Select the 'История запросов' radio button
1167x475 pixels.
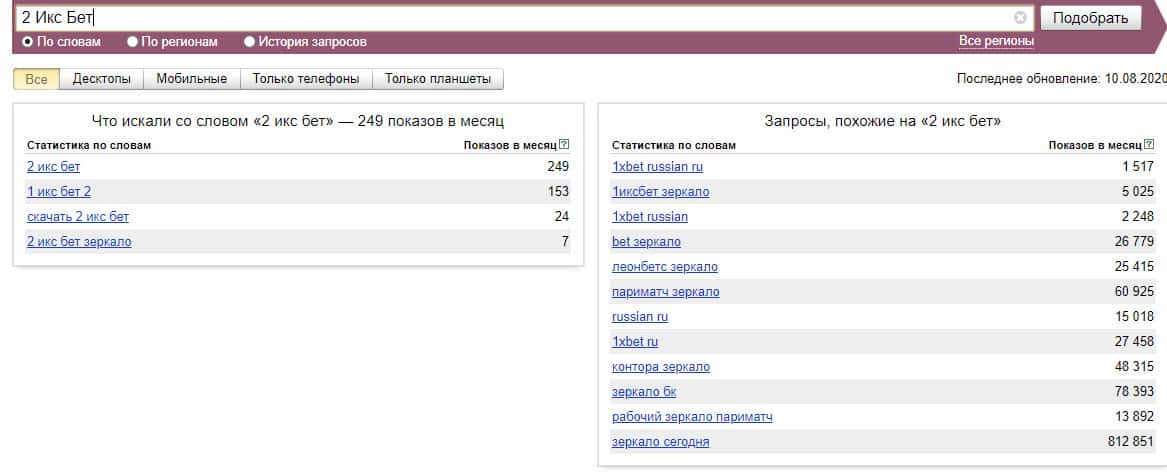coord(249,42)
